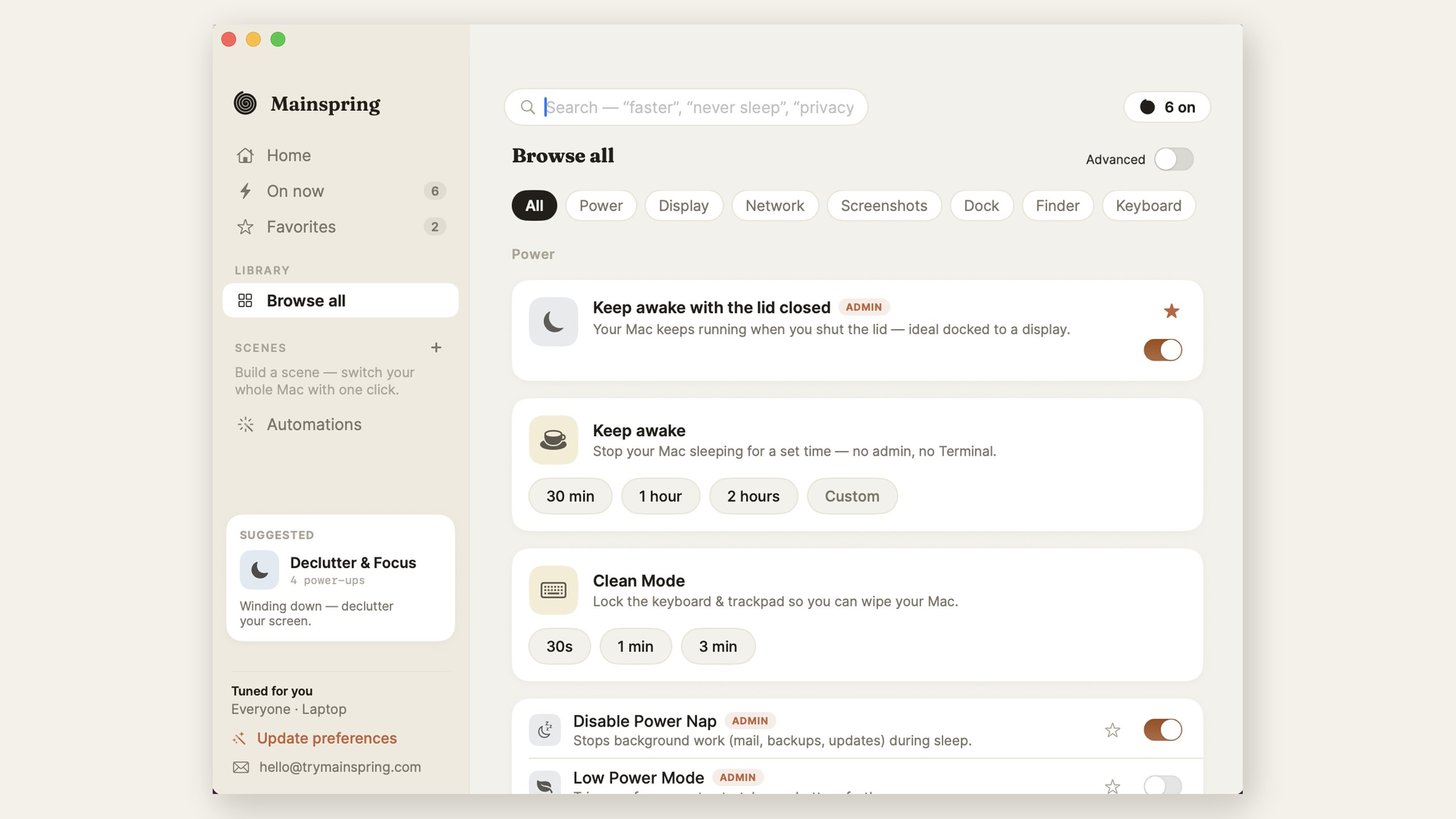Filter by the Screenshots category
The image size is (1456, 819).
click(x=883, y=206)
